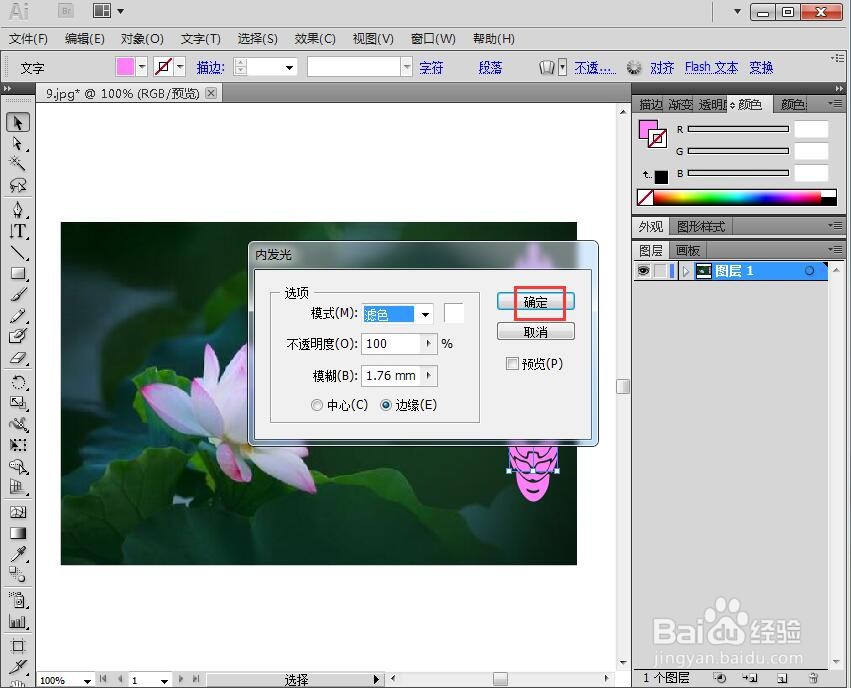Click the pink fill swatch in control bar
Viewport: 851px width, 688px height.
(x=125, y=67)
